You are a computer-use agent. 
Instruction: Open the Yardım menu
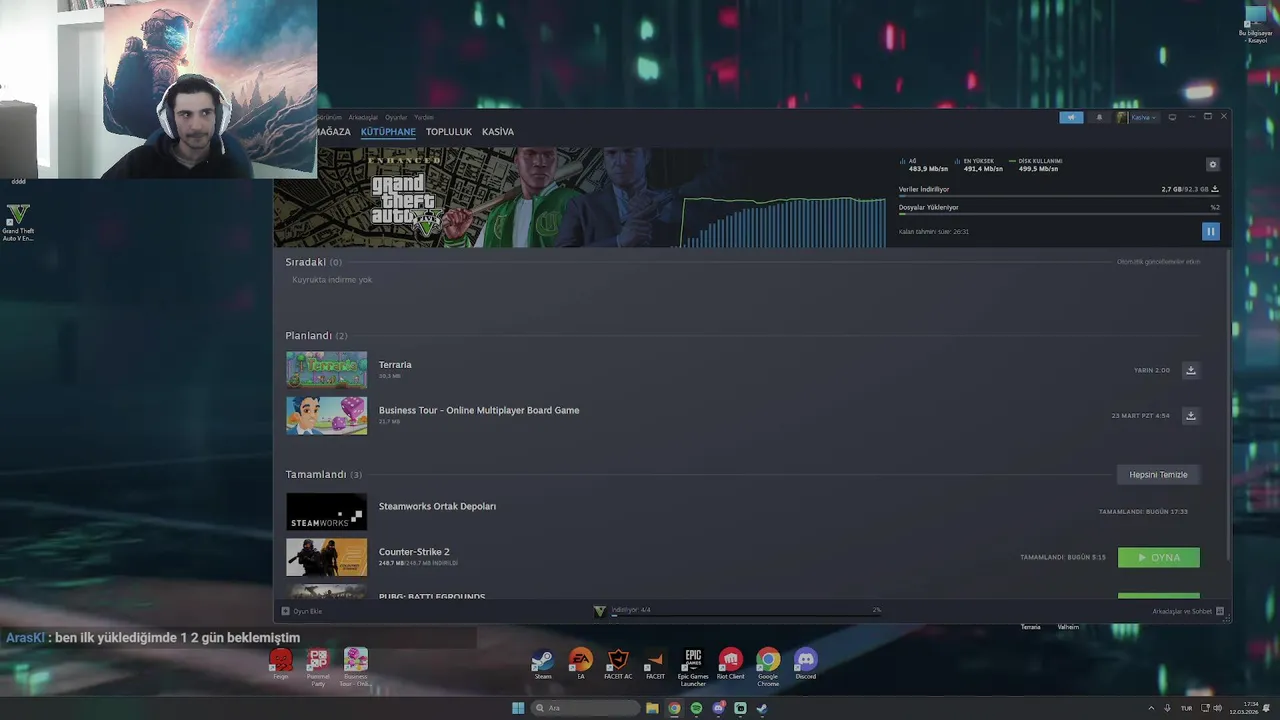tap(424, 117)
